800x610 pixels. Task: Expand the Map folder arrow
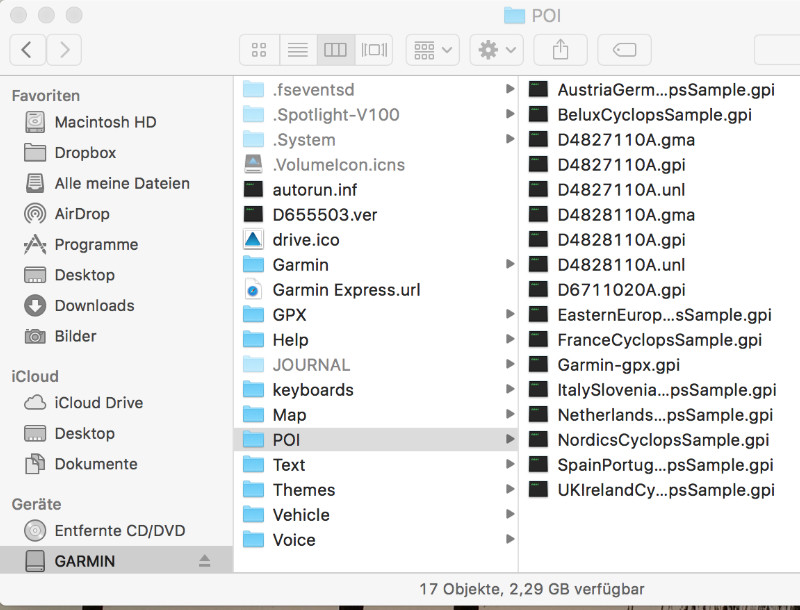pyautogui.click(x=509, y=414)
